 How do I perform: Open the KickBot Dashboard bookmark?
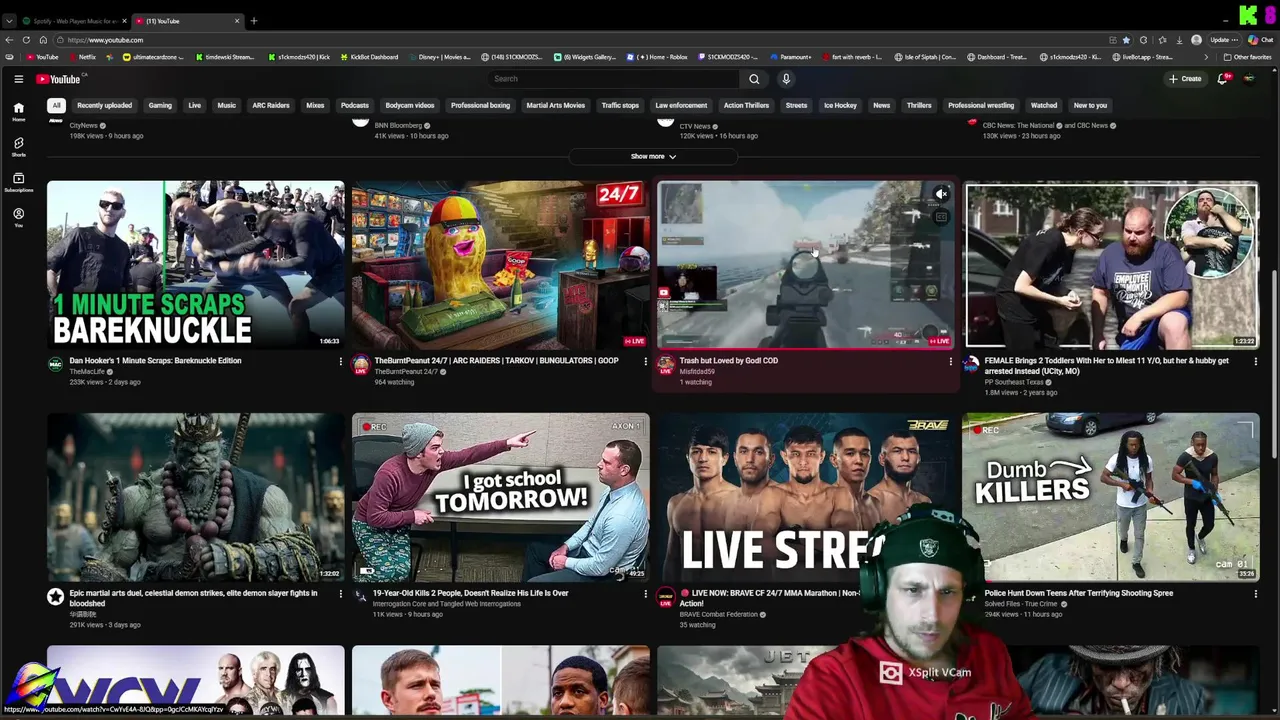pyautogui.click(x=370, y=57)
